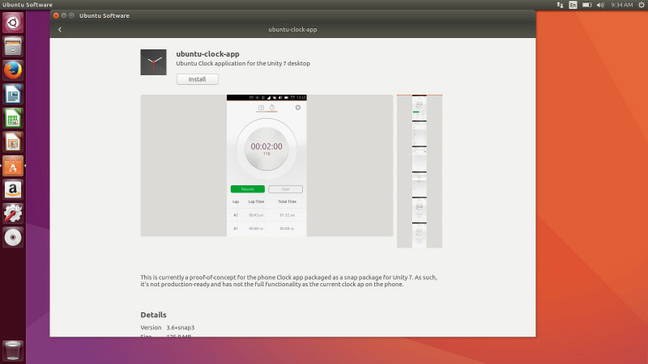Install the ubuntu-clock-app

click(197, 79)
